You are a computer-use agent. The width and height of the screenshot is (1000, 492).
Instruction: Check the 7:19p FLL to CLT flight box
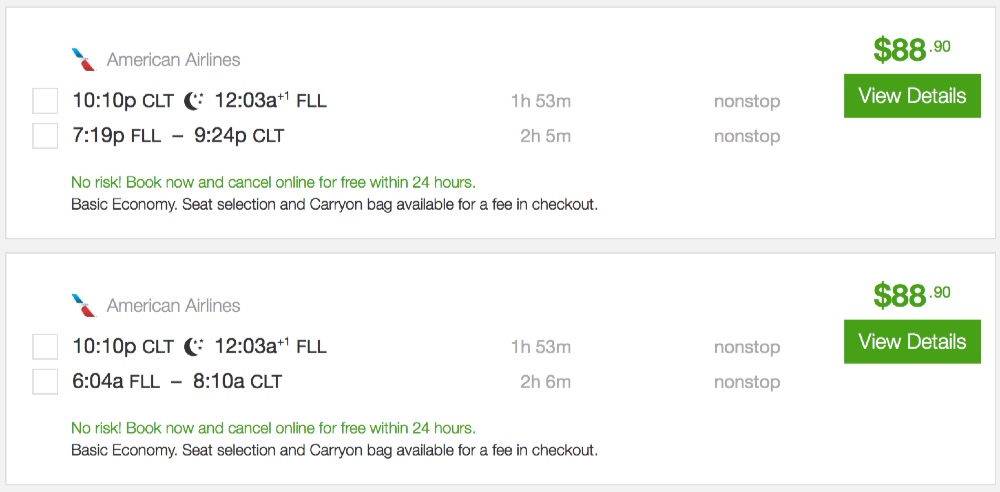[45, 135]
